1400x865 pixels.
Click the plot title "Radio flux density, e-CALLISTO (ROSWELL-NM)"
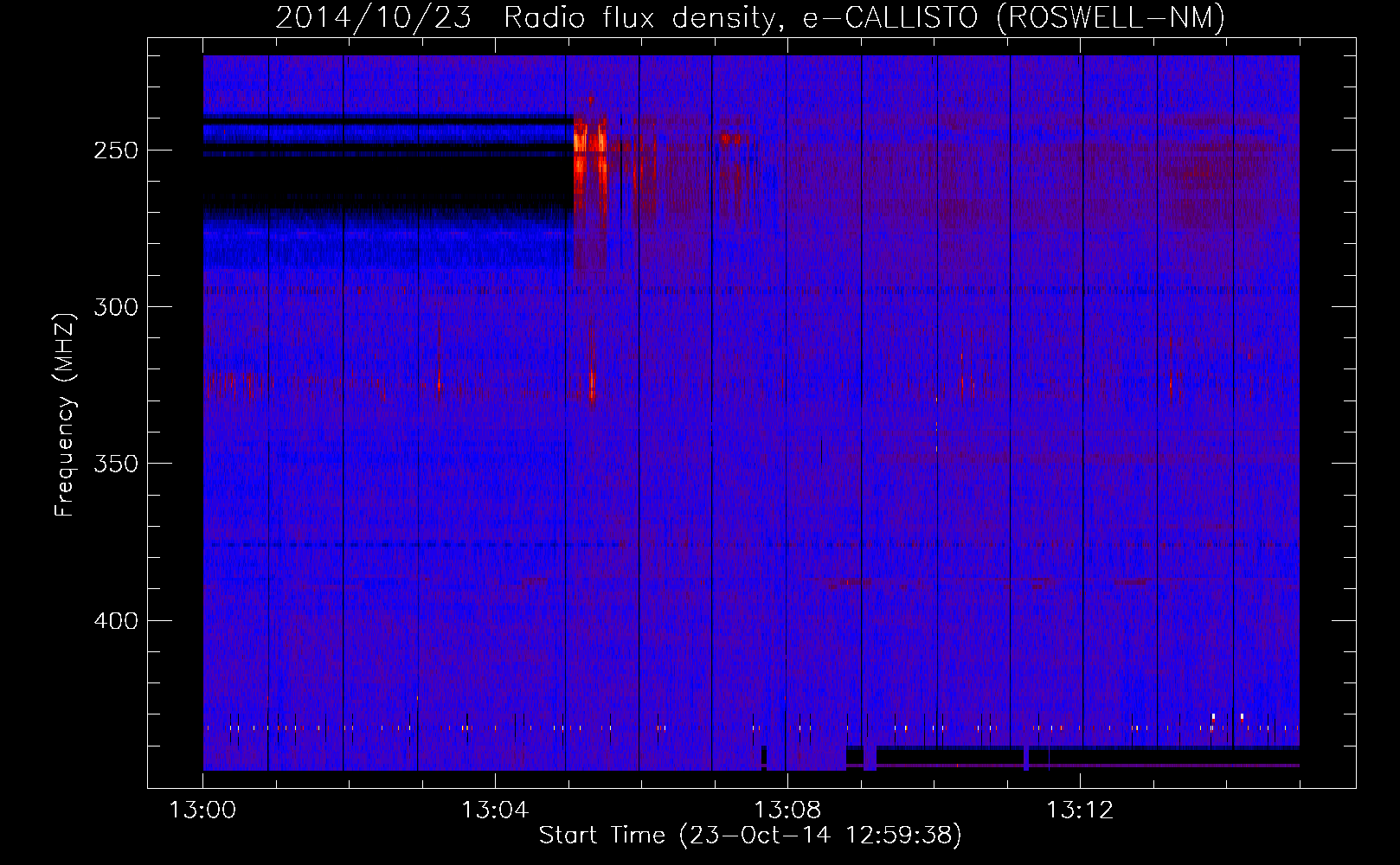click(x=864, y=18)
